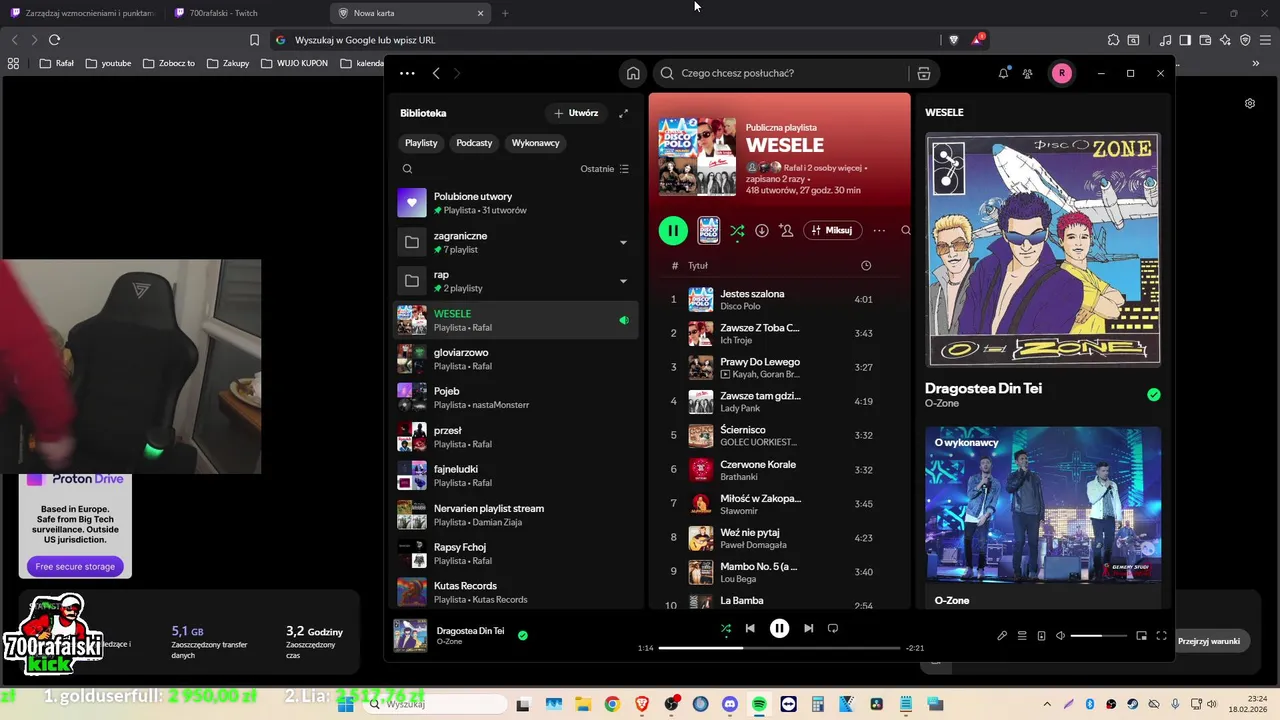Open the pink R profile avatar

[x=1061, y=73]
